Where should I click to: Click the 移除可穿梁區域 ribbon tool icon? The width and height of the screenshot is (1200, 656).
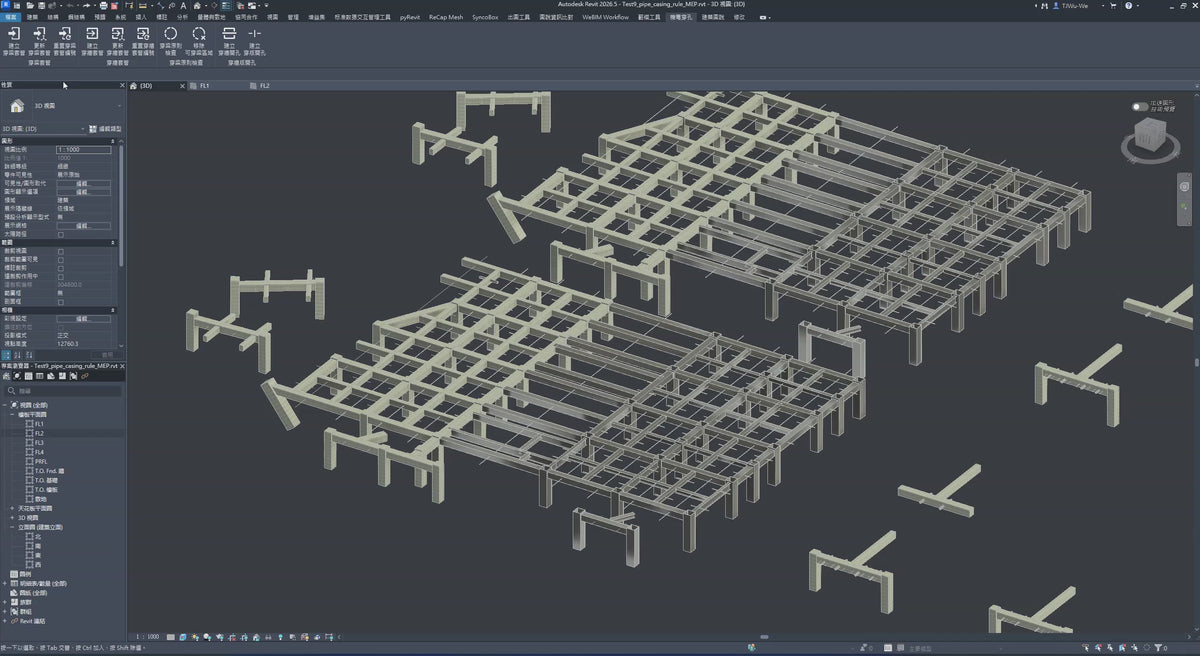pyautogui.click(x=199, y=34)
